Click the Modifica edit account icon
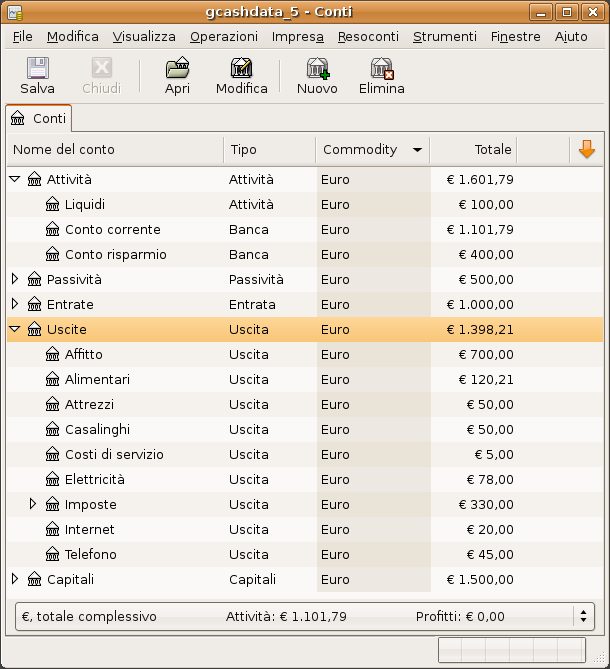Image resolution: width=610 pixels, height=669 pixels. (241, 68)
